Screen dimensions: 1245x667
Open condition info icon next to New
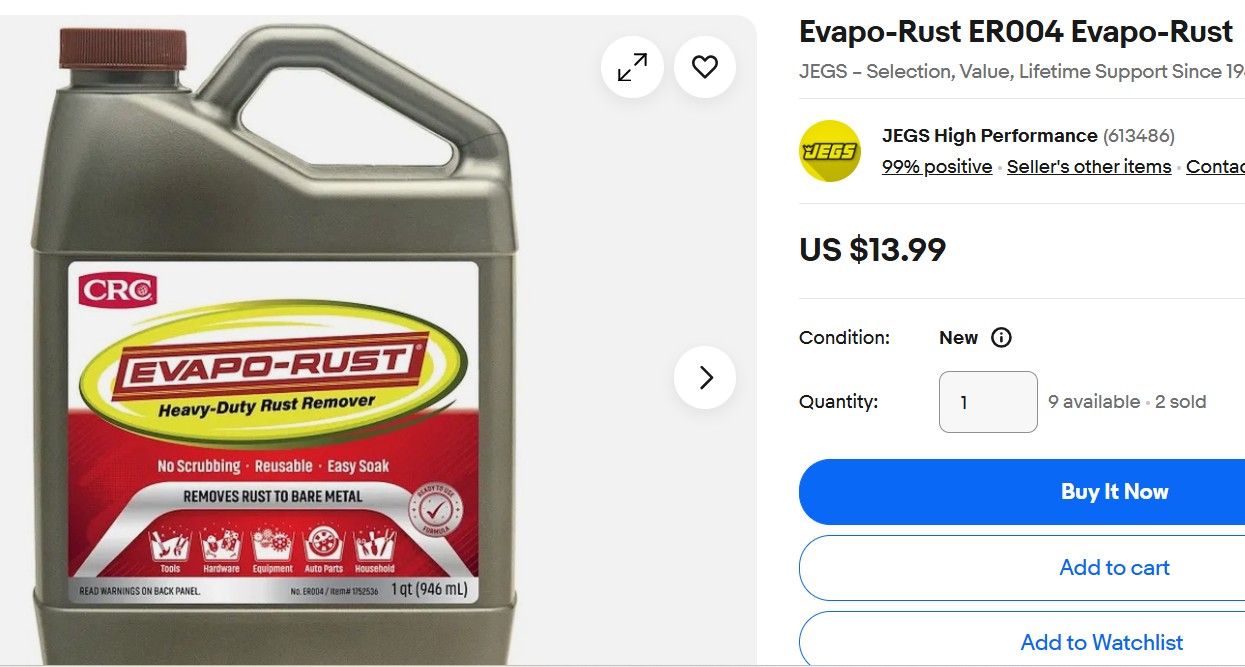tap(1001, 337)
